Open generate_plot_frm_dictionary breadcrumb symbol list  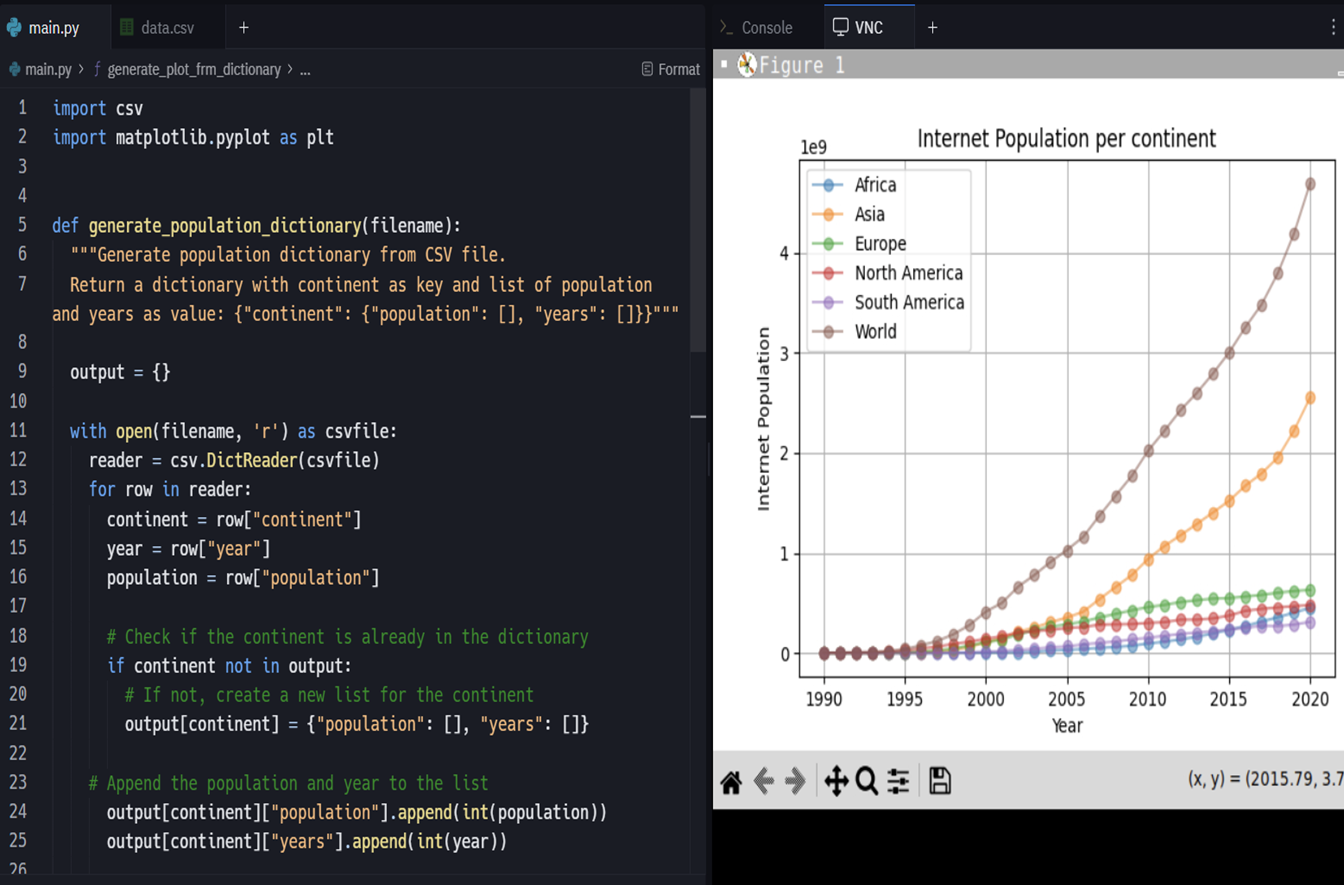[193, 70]
